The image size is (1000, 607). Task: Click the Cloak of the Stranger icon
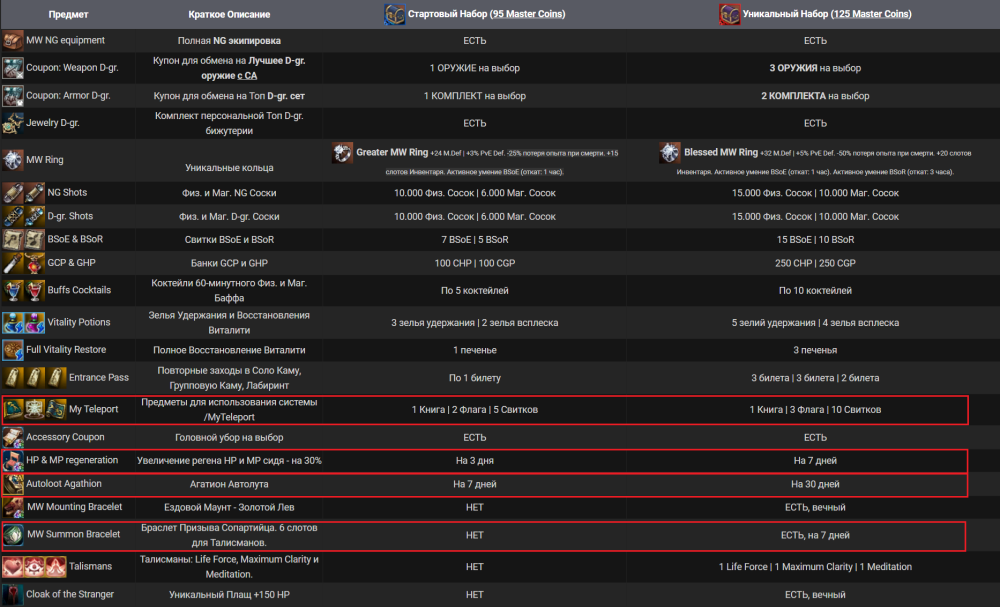click(12, 595)
